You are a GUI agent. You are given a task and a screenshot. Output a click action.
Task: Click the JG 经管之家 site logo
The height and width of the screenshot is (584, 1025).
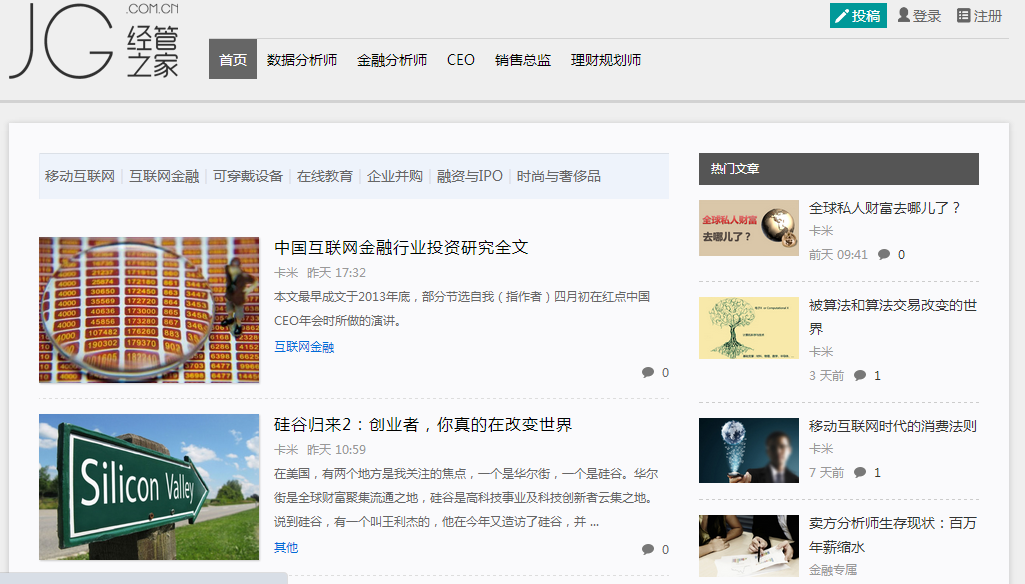94,41
